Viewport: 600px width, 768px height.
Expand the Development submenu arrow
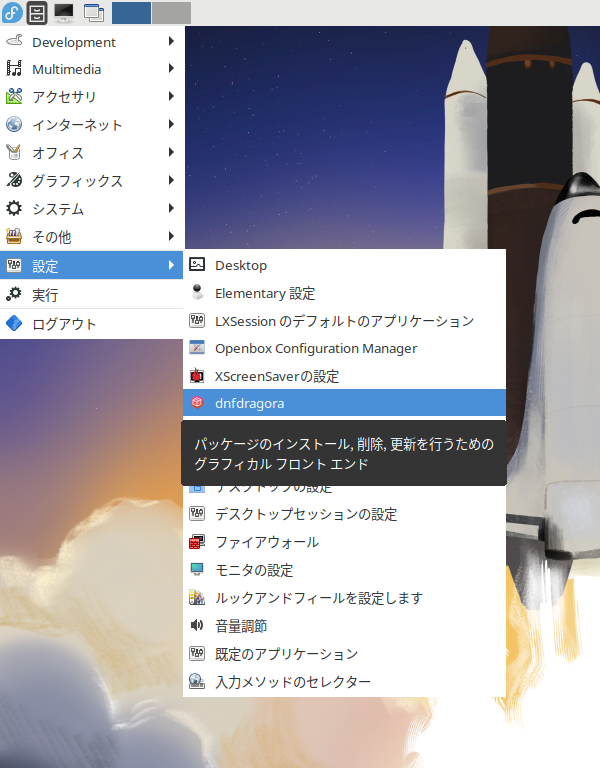tap(171, 41)
